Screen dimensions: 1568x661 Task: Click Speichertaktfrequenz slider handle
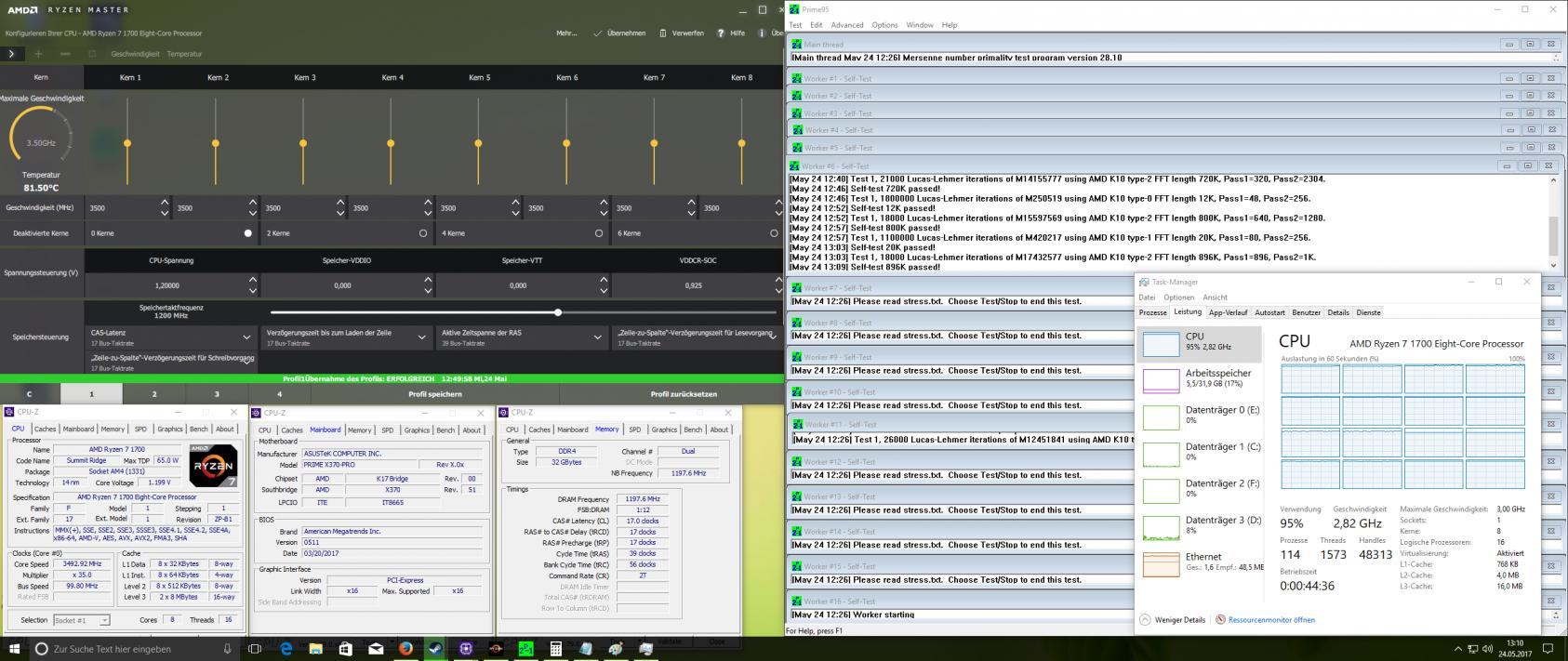[x=558, y=312]
